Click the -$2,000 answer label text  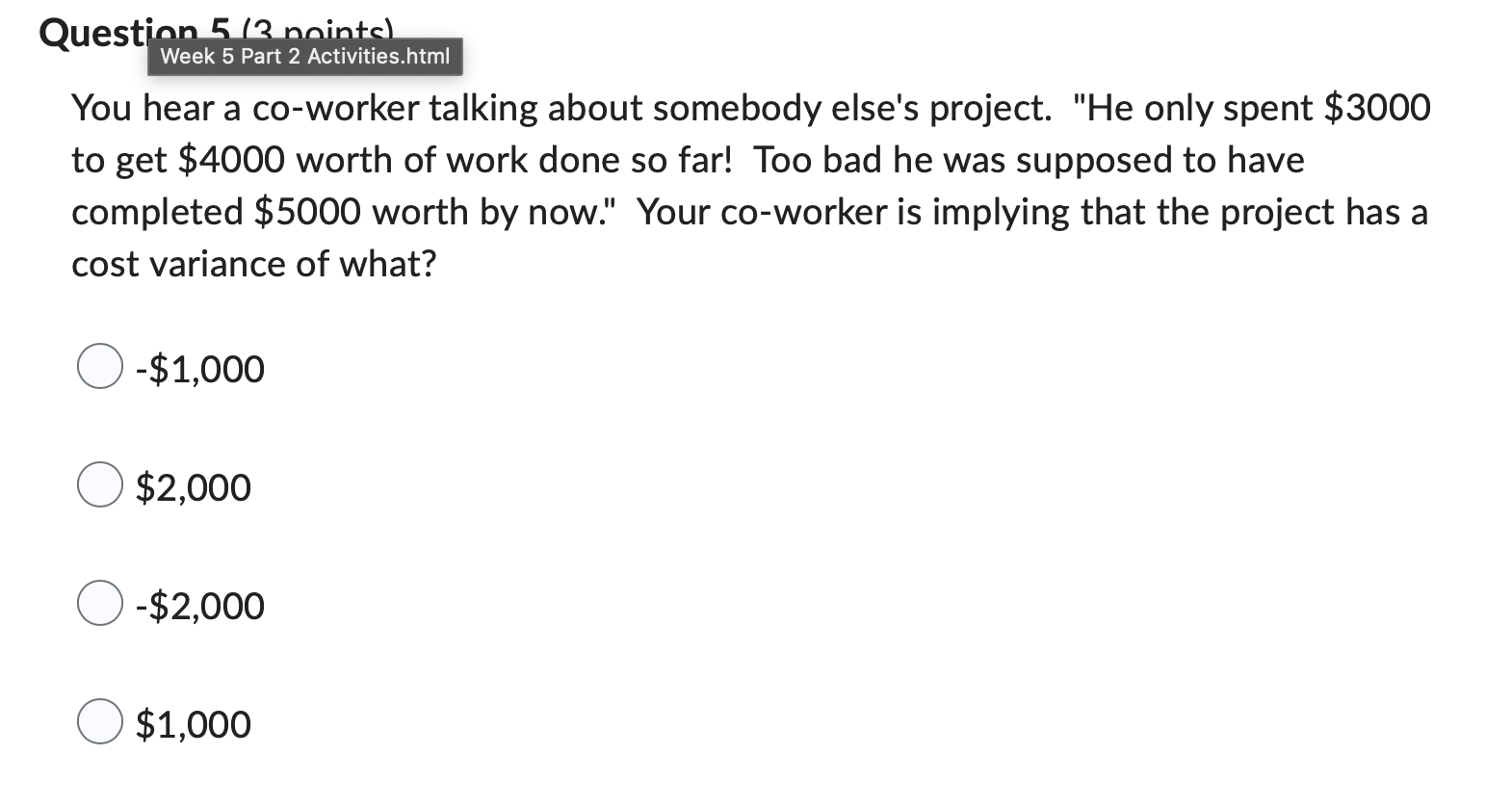point(199,606)
